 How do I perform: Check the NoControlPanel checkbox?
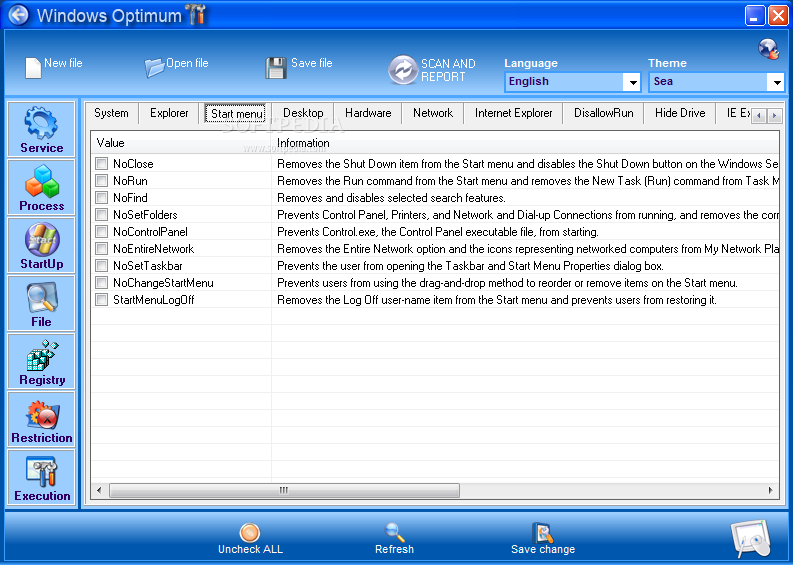coord(102,232)
